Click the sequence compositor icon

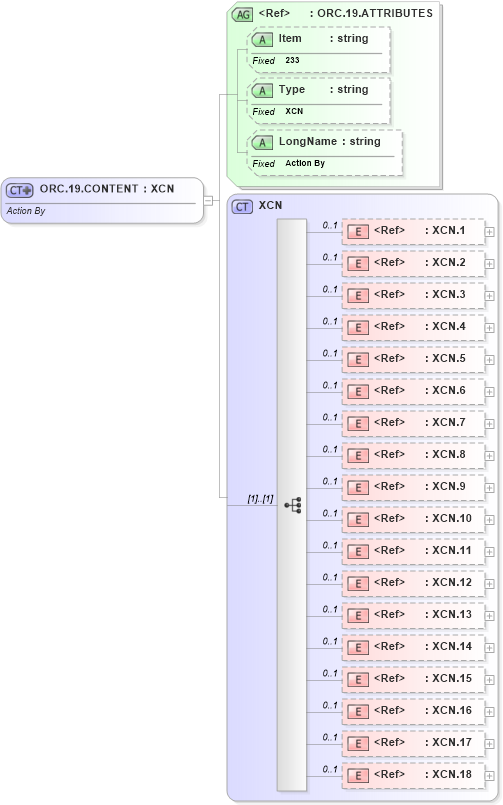[x=294, y=505]
